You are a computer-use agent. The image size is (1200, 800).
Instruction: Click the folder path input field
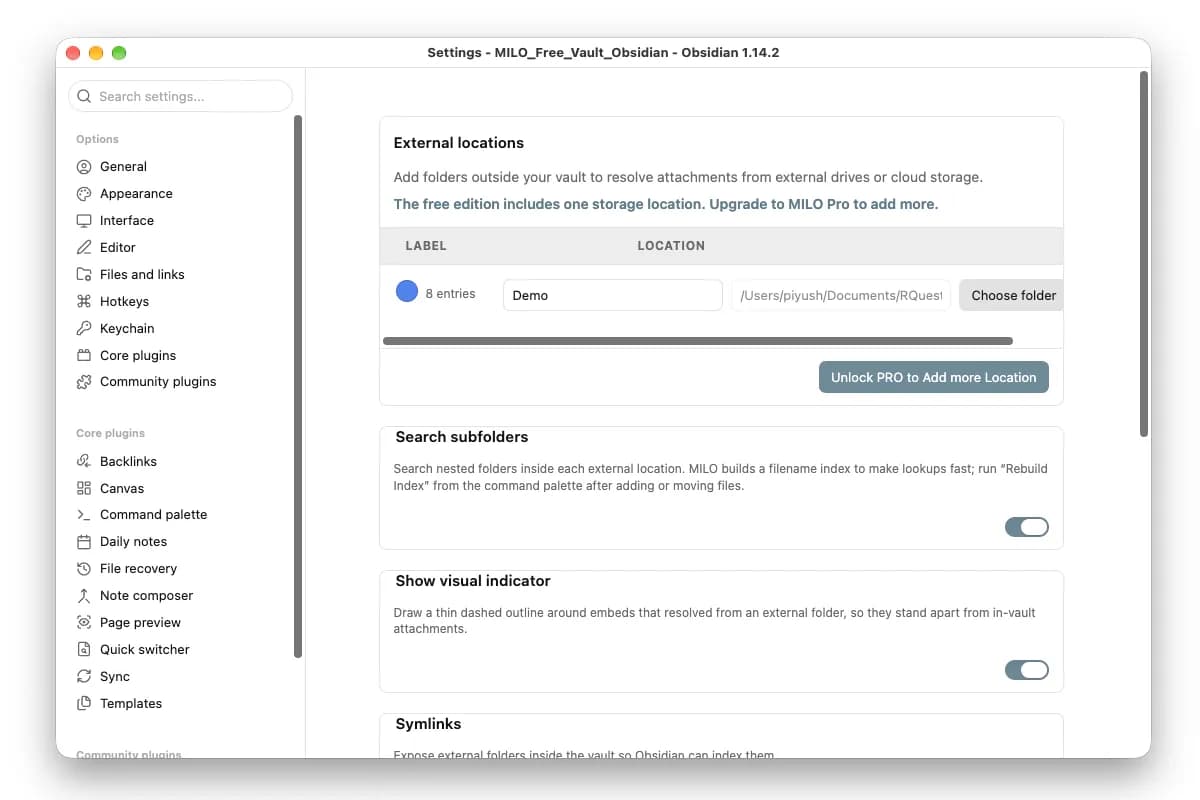point(841,295)
